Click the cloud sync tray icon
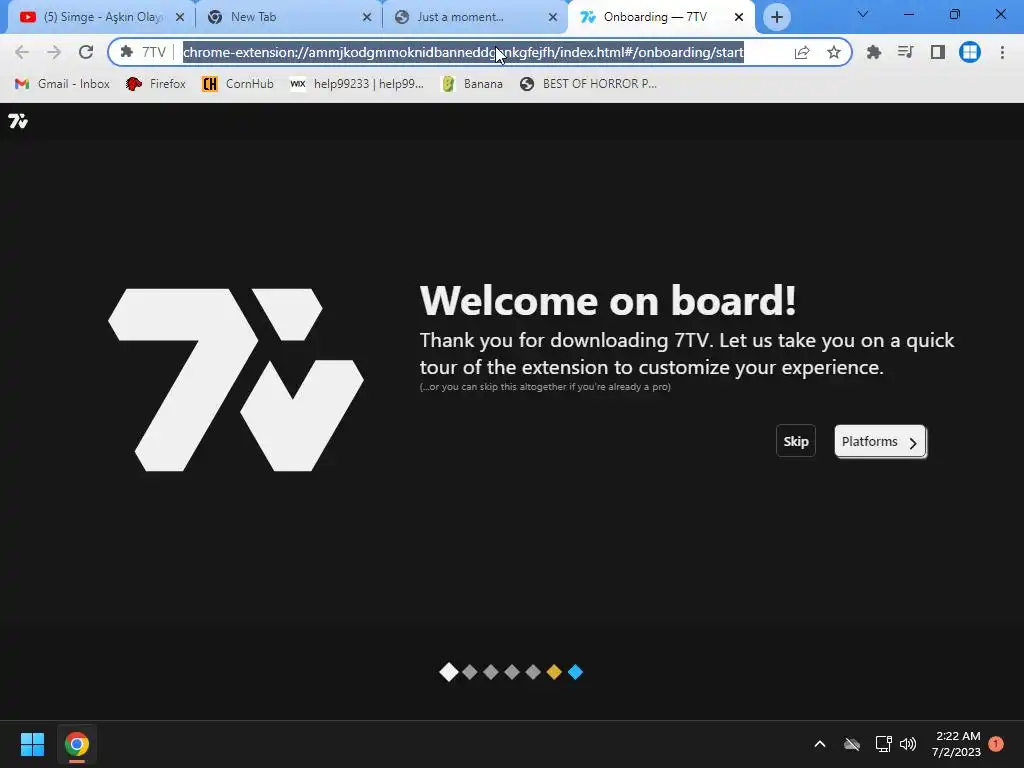Screen dimensions: 1024x768 click(x=852, y=744)
